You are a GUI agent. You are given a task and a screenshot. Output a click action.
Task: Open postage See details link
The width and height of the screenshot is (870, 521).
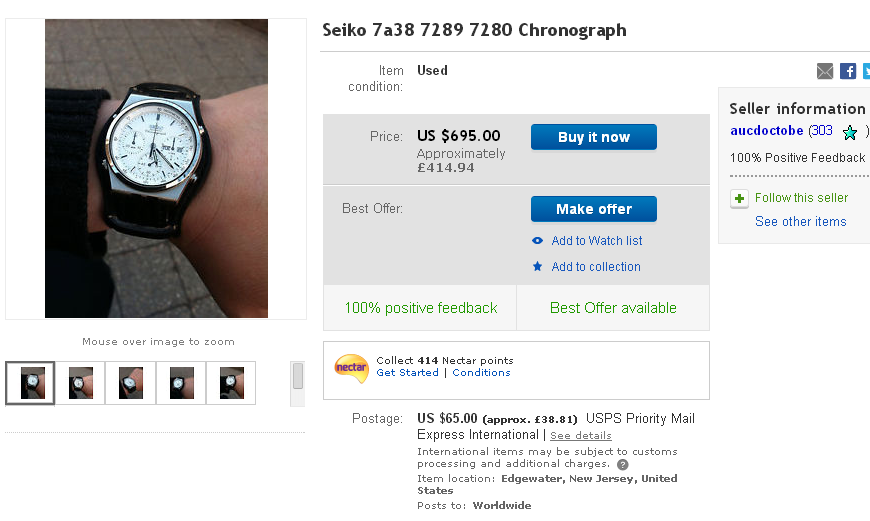coord(580,436)
